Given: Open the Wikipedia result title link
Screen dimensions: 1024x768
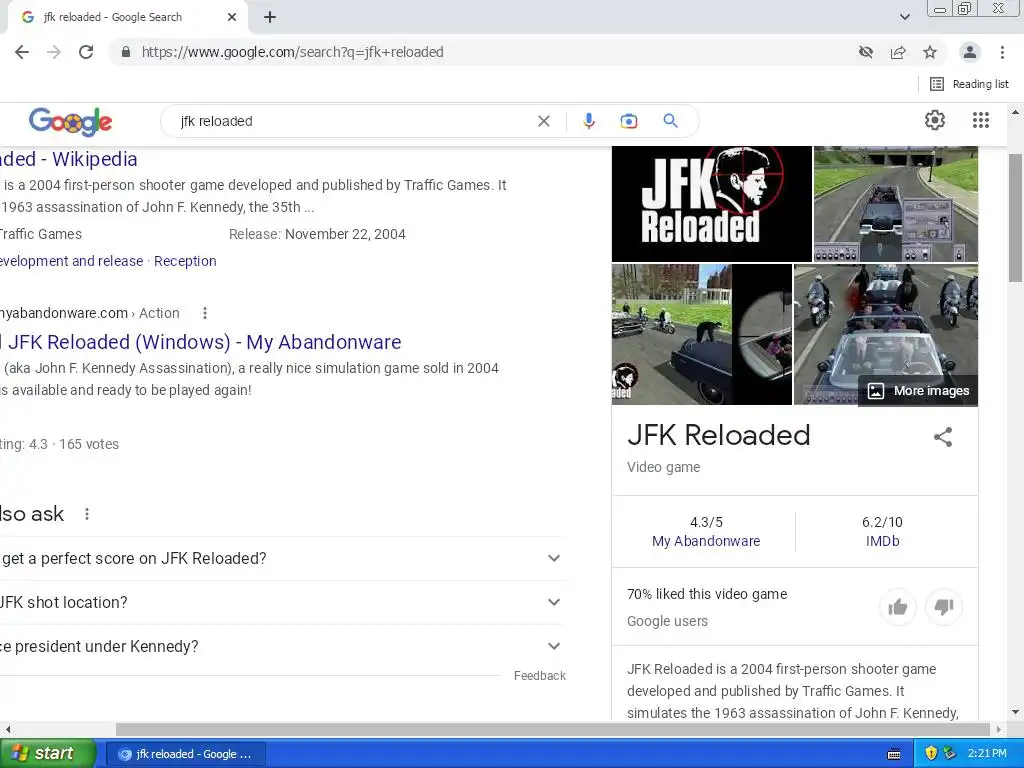Looking at the screenshot, I should [x=69, y=159].
